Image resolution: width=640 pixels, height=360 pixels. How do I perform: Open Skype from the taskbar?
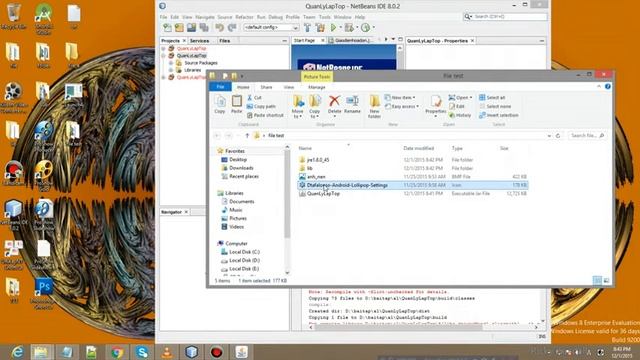142,352
